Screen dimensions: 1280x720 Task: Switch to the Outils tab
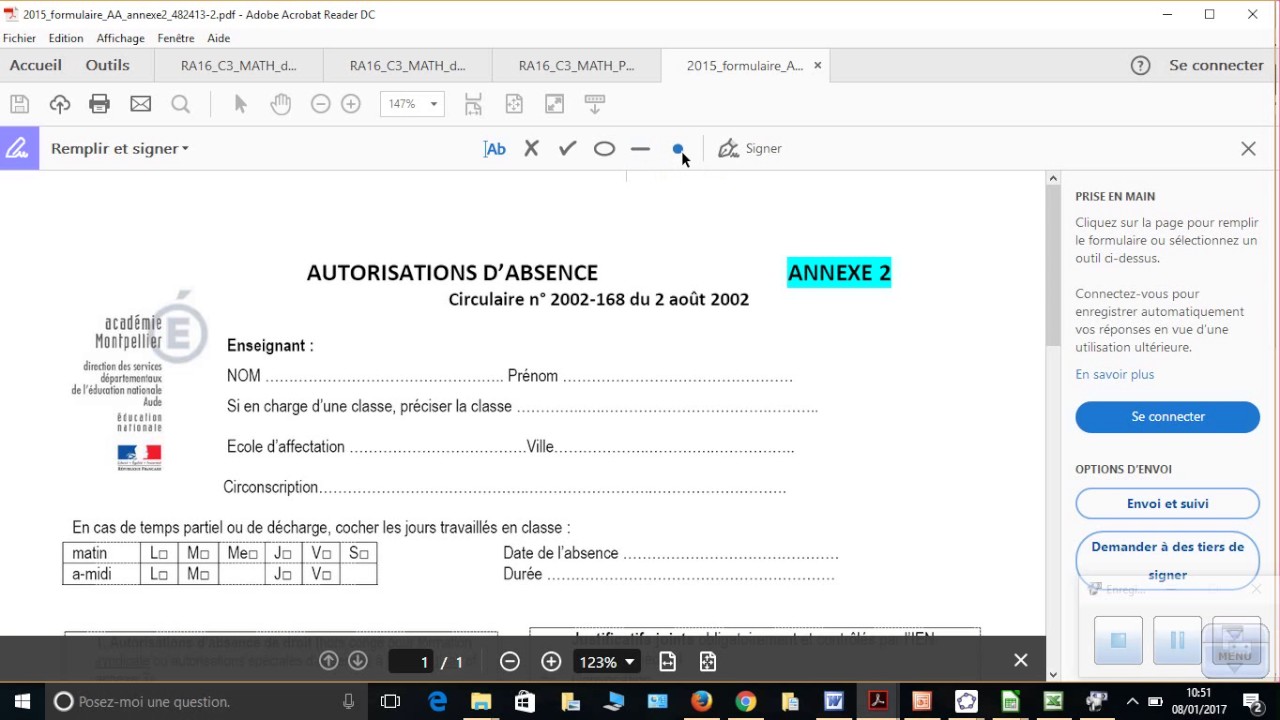click(107, 65)
